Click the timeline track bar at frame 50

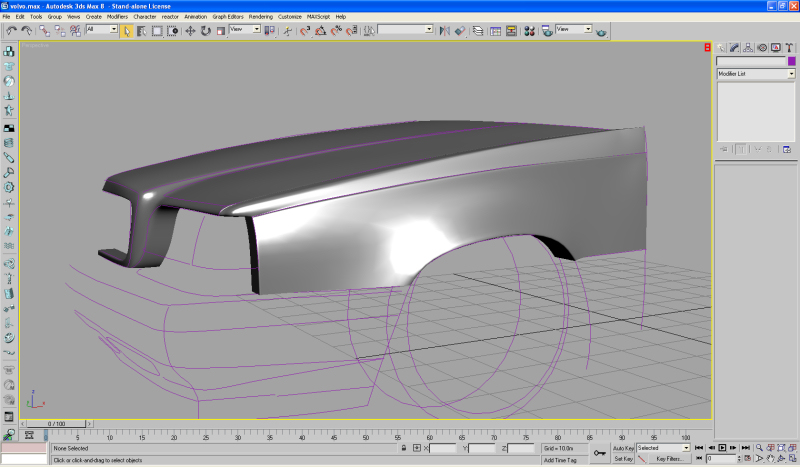coord(366,435)
